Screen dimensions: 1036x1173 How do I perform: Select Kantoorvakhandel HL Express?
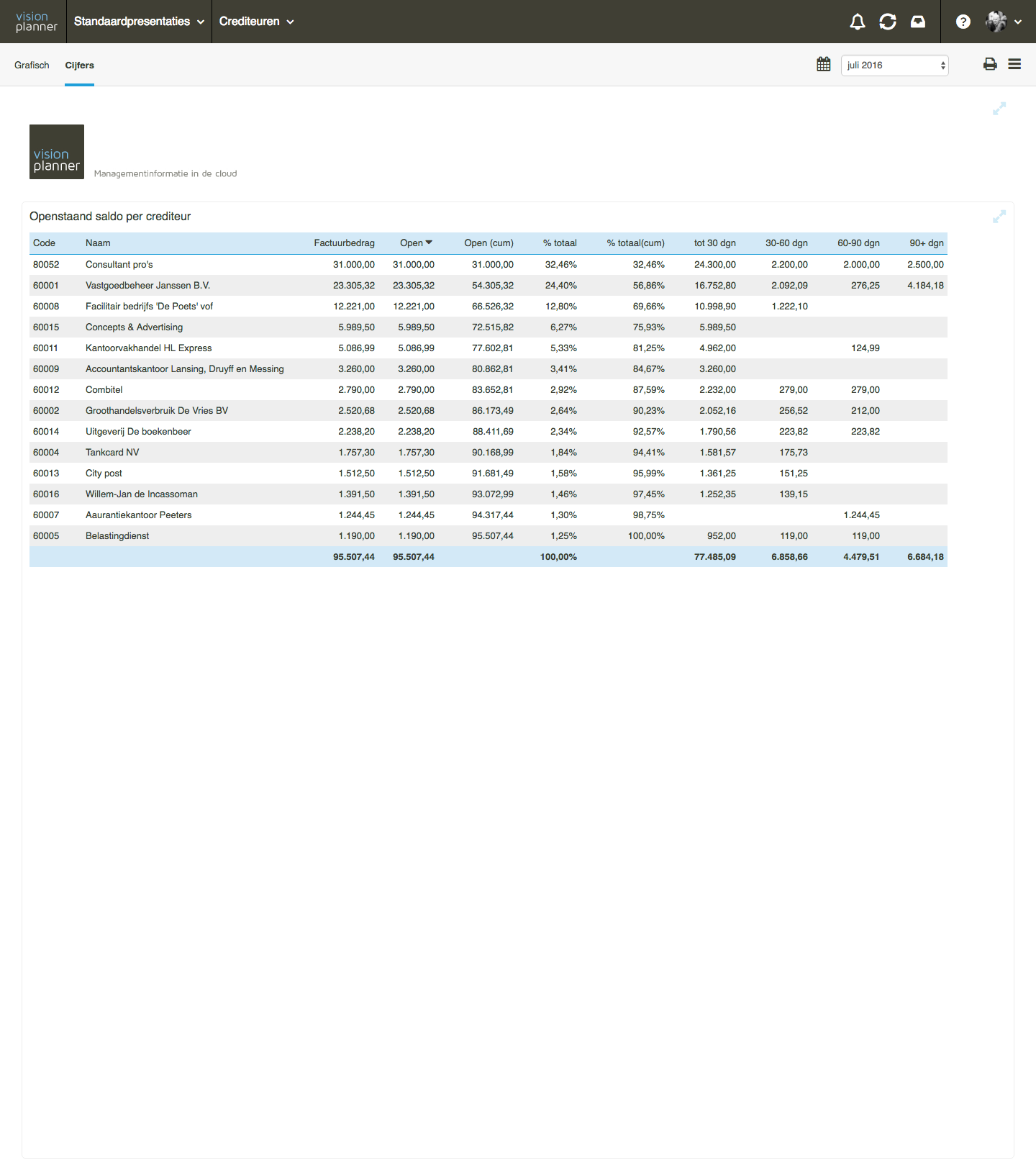pos(488,348)
